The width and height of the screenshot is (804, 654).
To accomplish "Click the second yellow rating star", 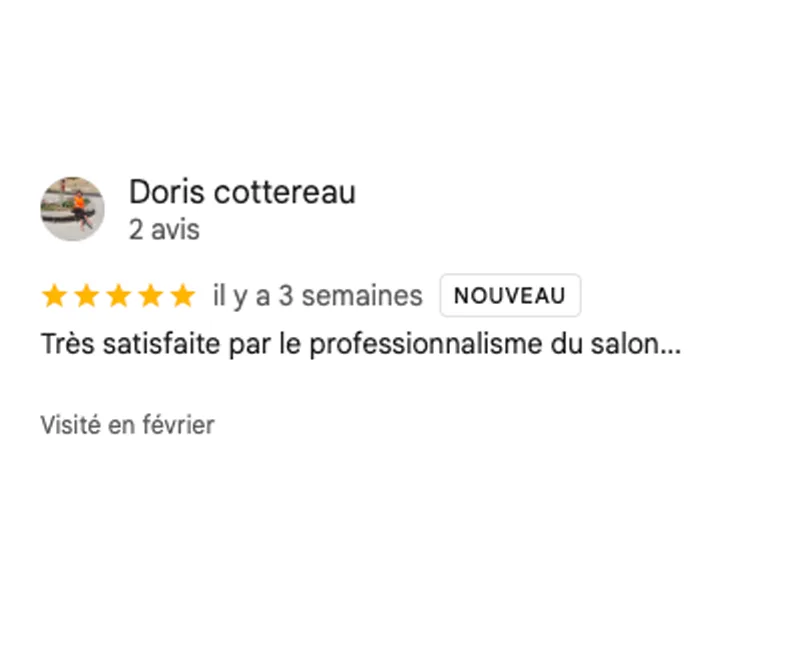I will [86, 296].
